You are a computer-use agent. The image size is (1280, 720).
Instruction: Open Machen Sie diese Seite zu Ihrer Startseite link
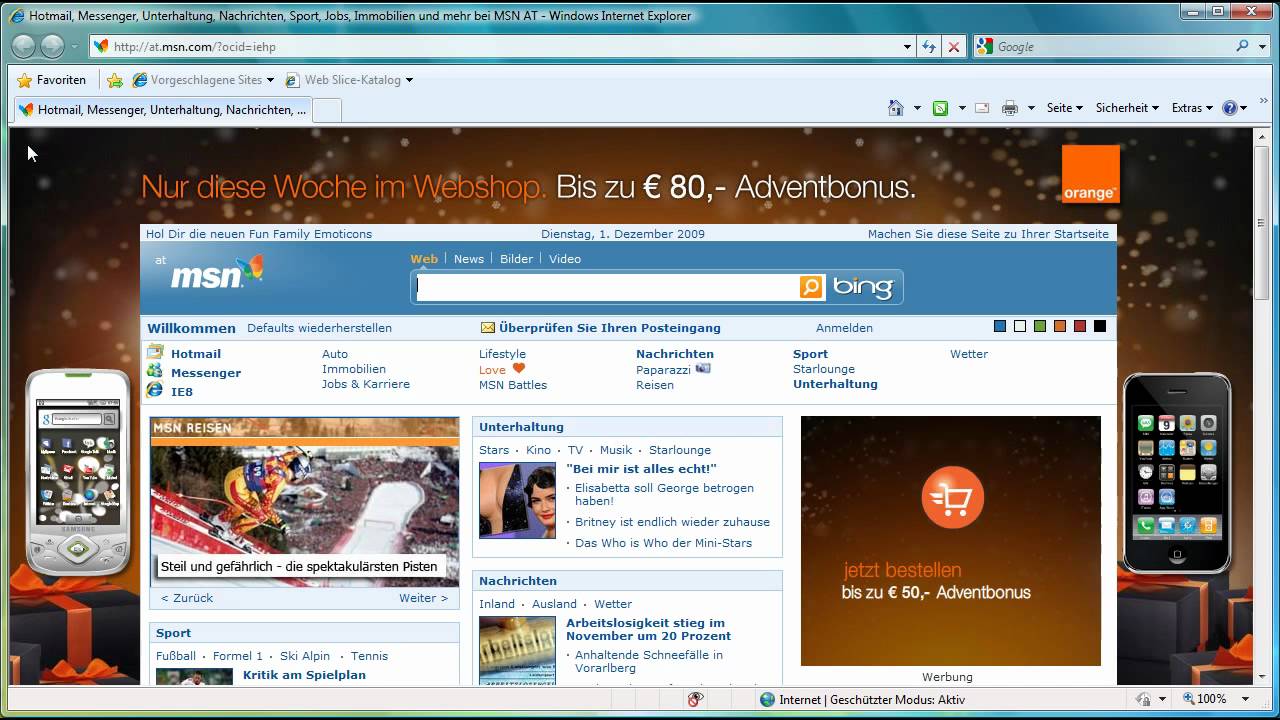pos(988,234)
